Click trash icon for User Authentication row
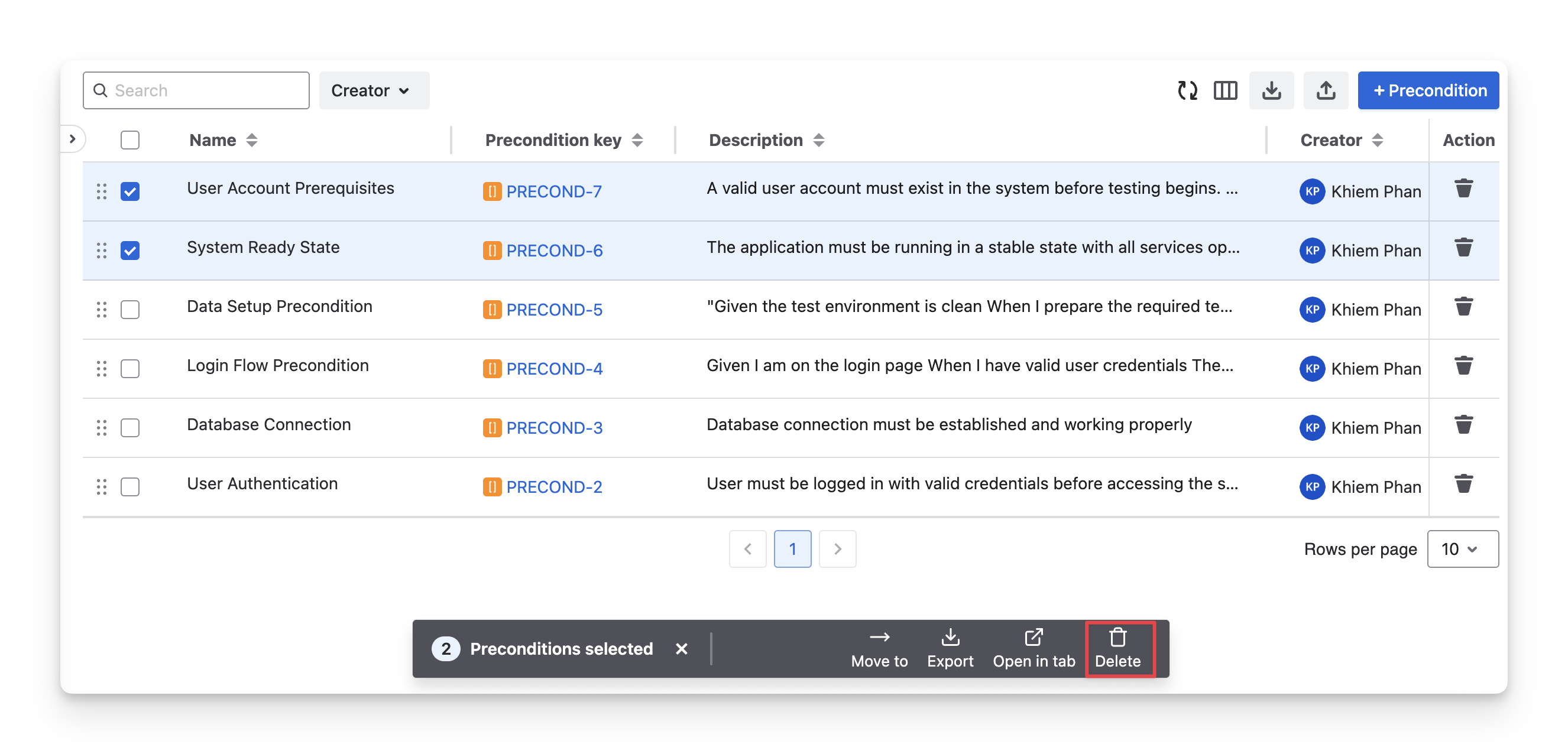Viewport: 1568px width, 754px height. click(1463, 484)
